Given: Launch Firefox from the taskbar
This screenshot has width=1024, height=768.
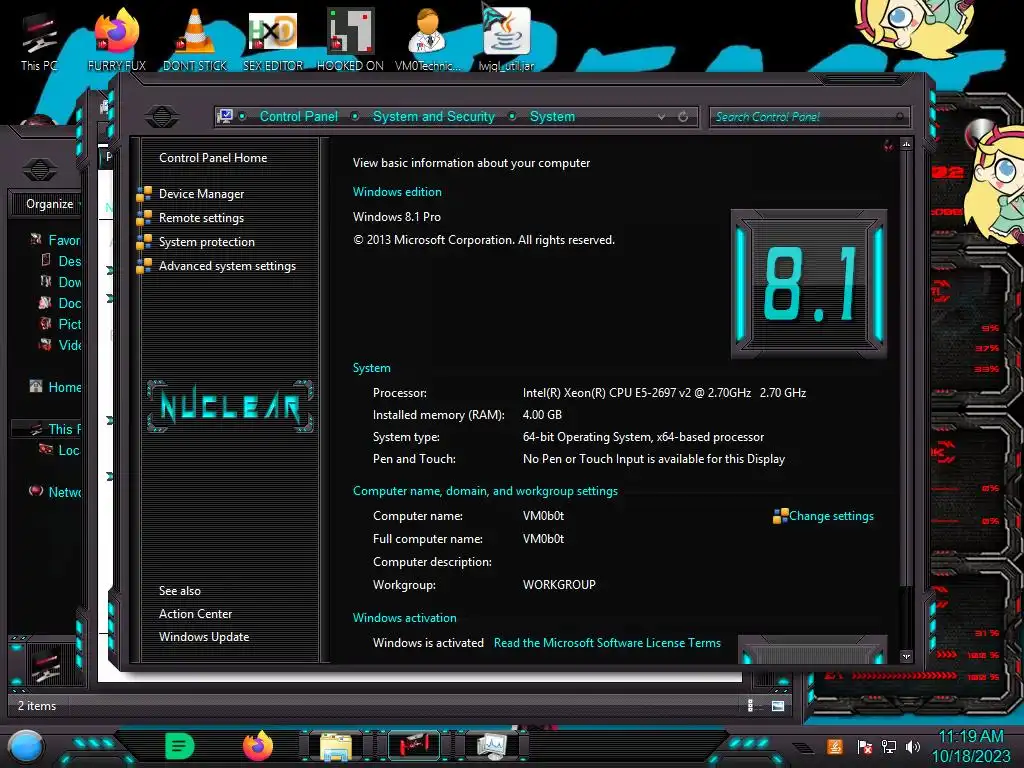Looking at the screenshot, I should 258,746.
